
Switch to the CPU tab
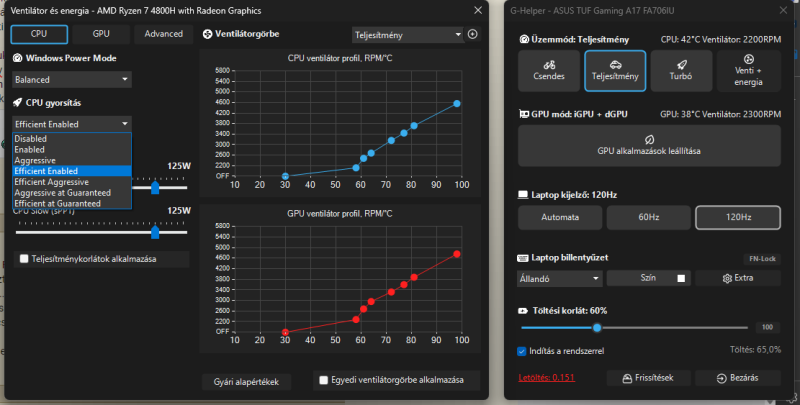click(x=39, y=34)
